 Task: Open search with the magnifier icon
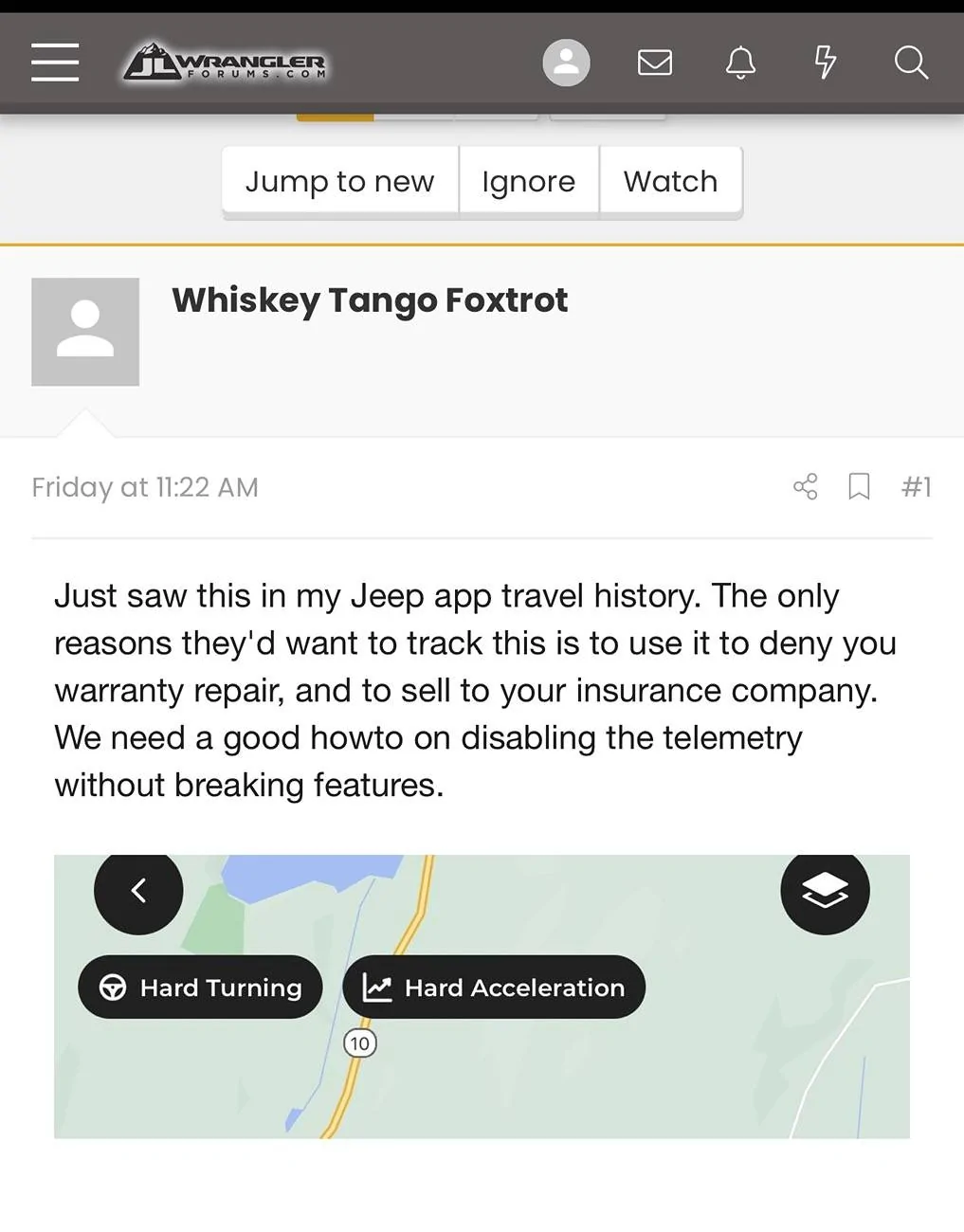coord(911,63)
